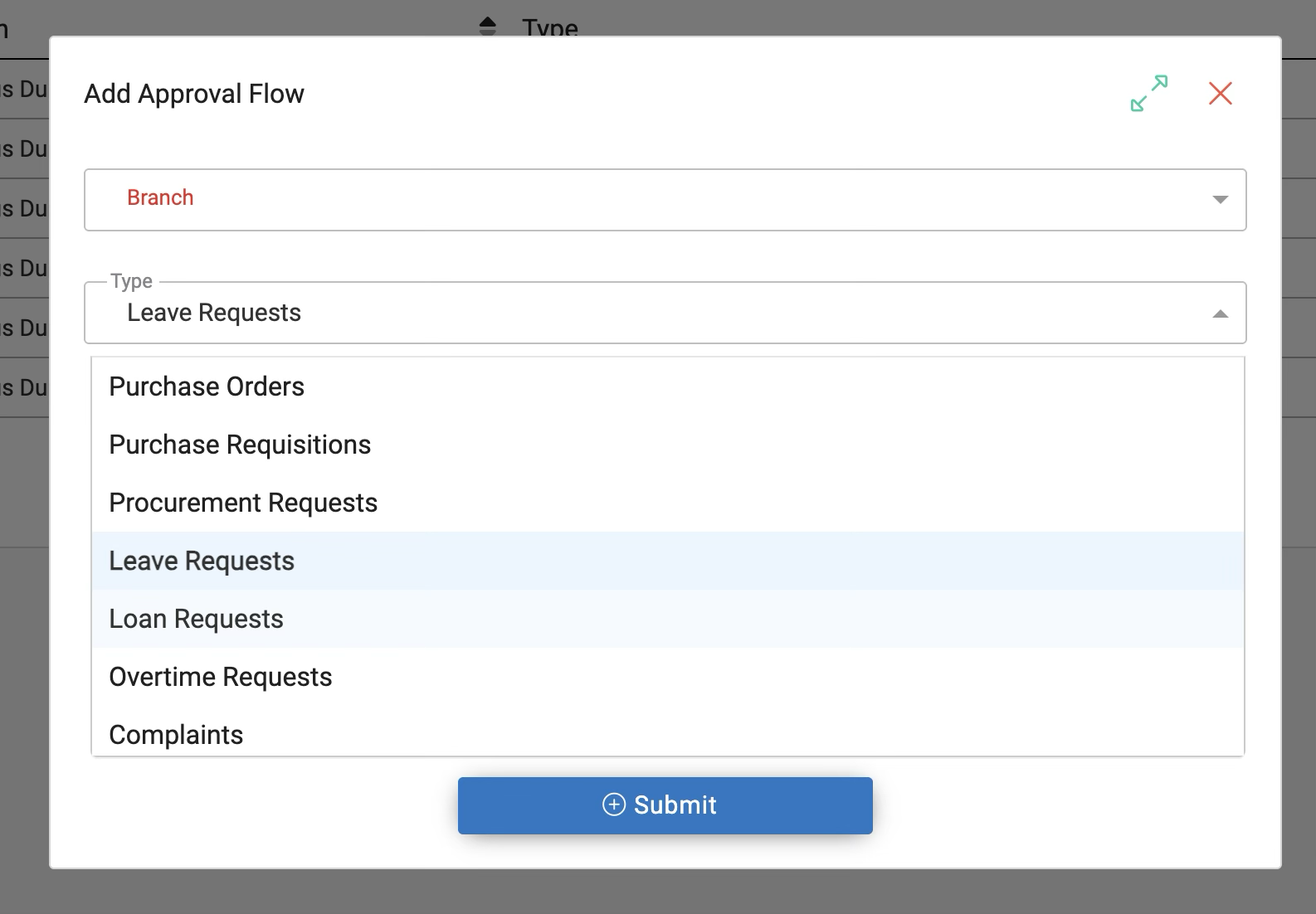The image size is (1316, 914).
Task: Expand the dialog to full screen
Action: pos(1149,93)
